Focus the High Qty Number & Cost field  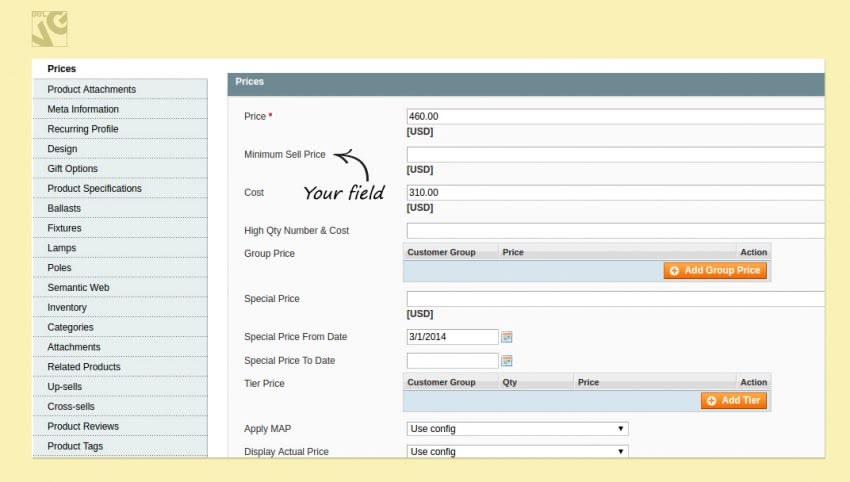click(615, 230)
